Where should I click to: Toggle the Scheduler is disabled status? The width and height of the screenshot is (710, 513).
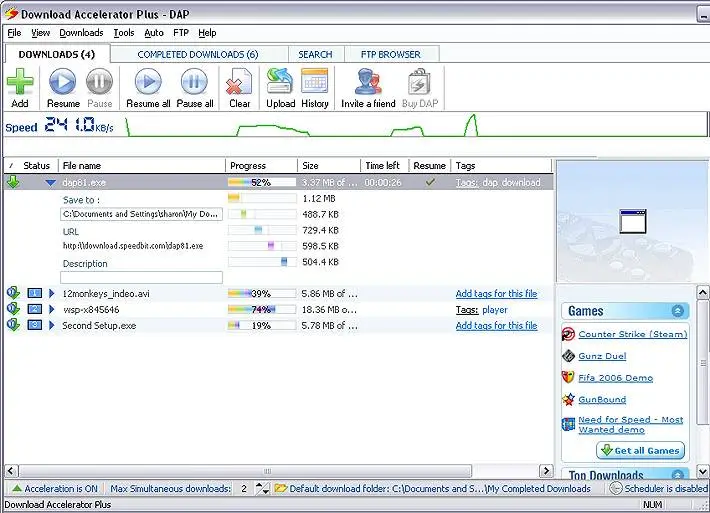pyautogui.click(x=659, y=489)
